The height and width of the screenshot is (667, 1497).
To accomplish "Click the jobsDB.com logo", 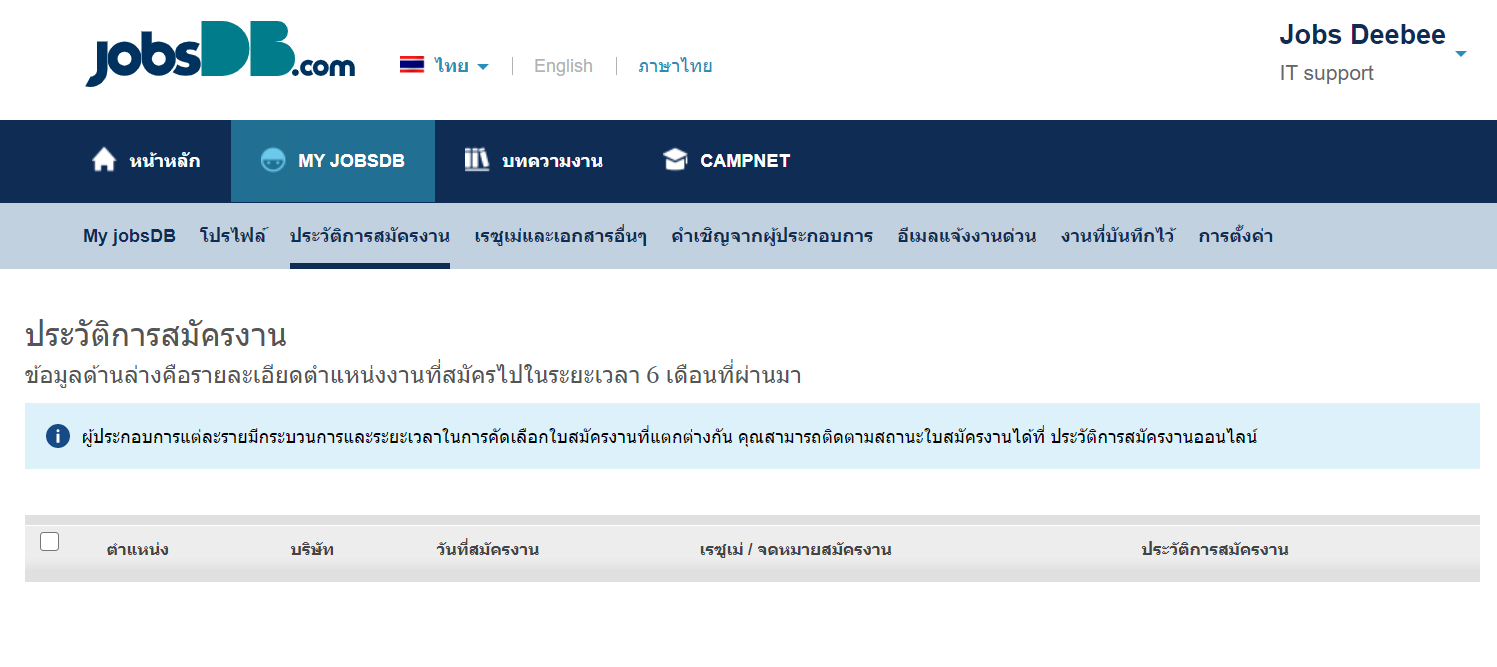I will click(220, 57).
